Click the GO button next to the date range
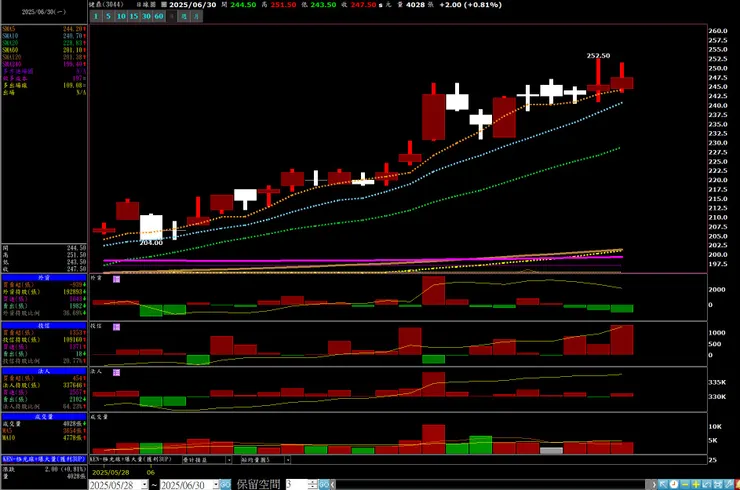Viewport: 740px width, 490px height. [x=226, y=484]
